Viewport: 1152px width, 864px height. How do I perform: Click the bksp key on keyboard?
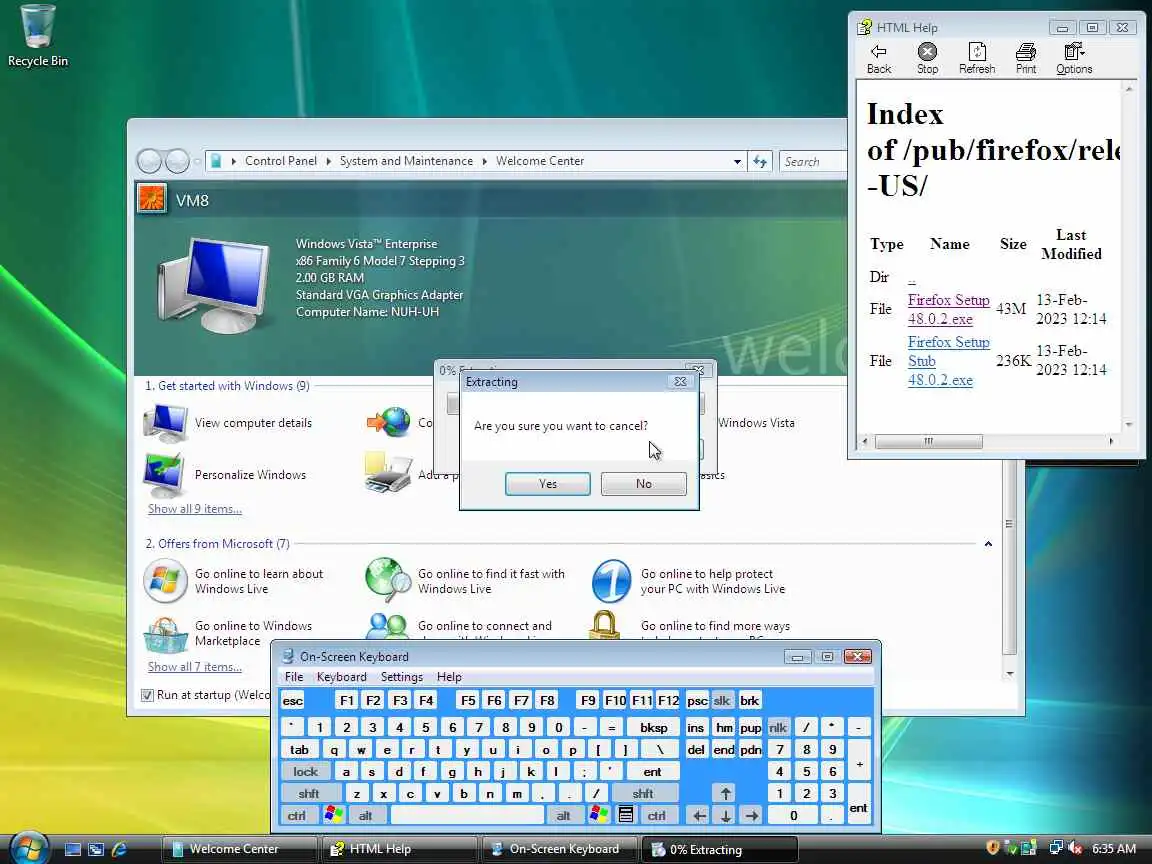(653, 727)
